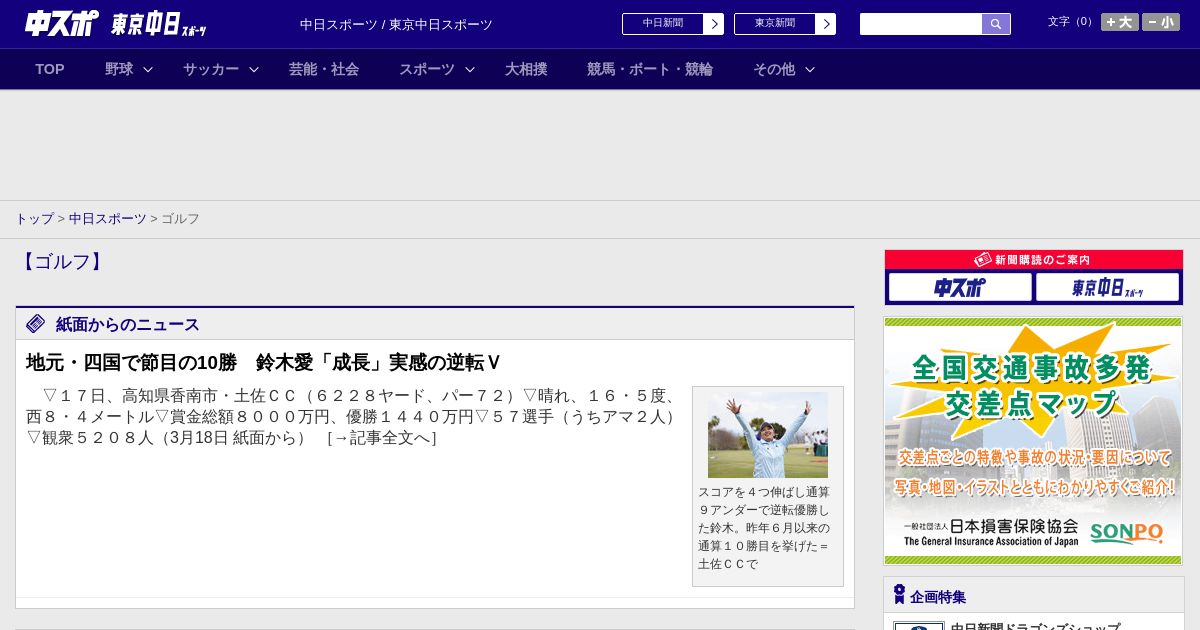Open the 大相撲 navigation item
Screen dimensions: 1200x630
(526, 69)
